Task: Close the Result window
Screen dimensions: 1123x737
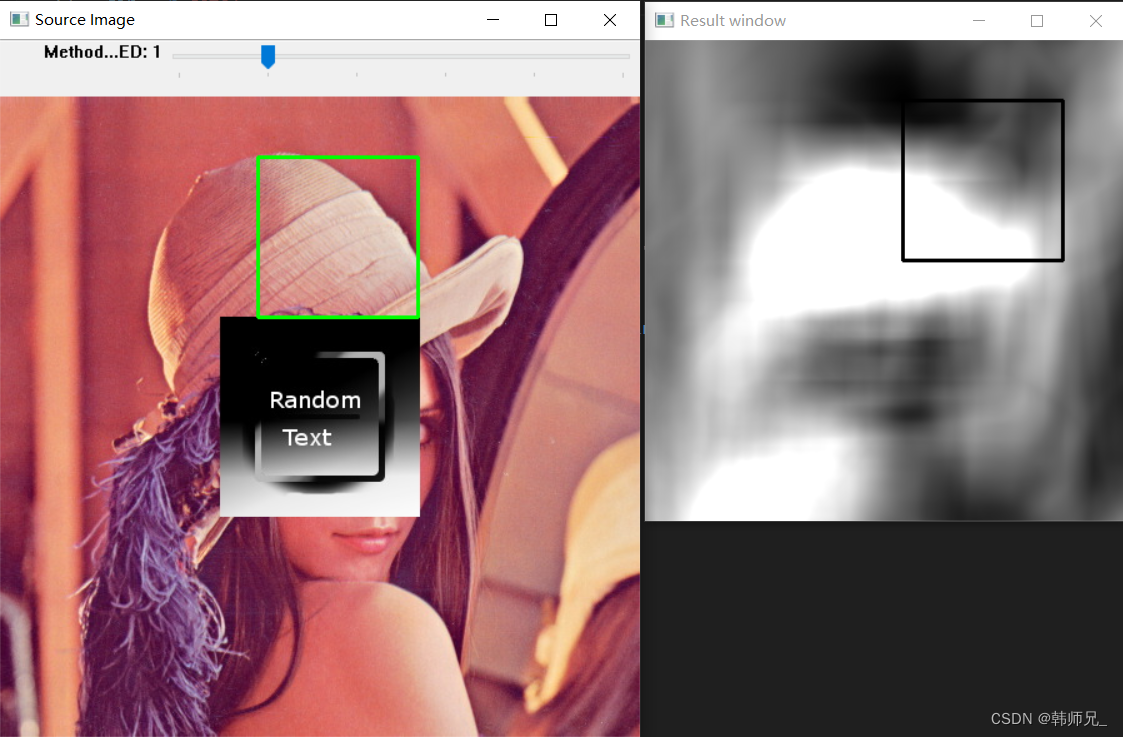Action: (x=1096, y=20)
